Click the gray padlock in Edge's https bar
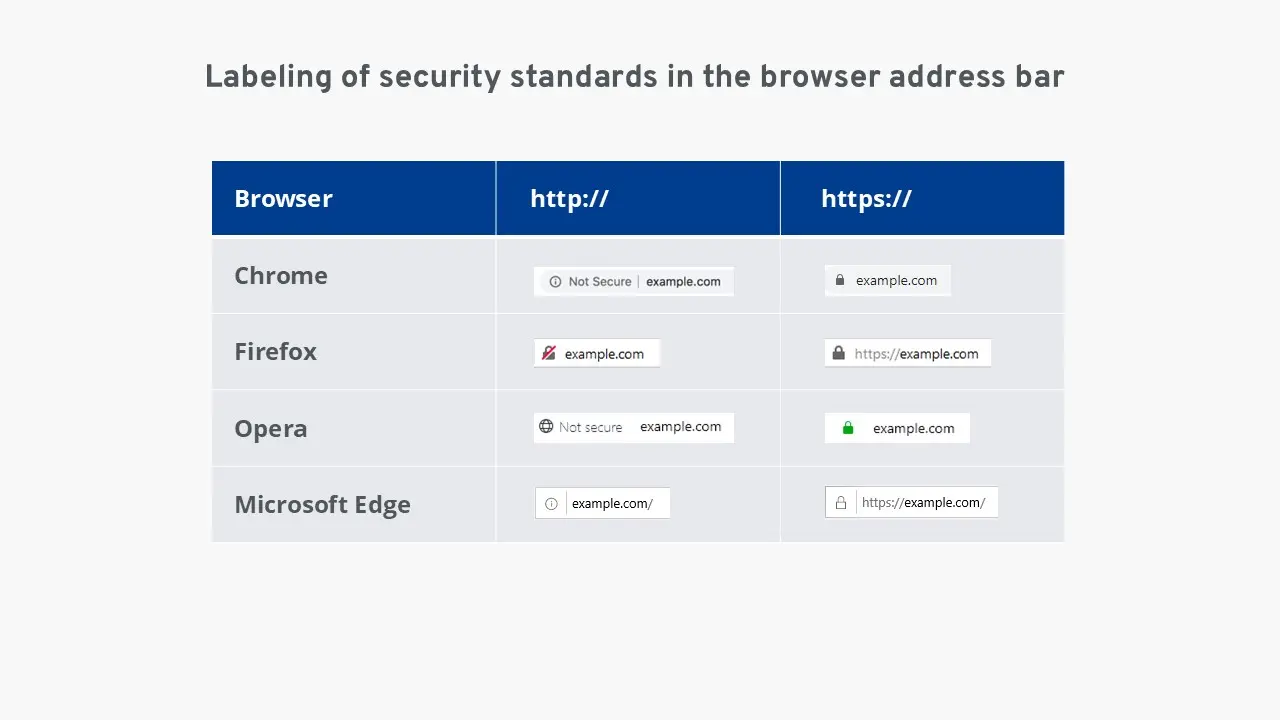The image size is (1280, 720). click(840, 502)
